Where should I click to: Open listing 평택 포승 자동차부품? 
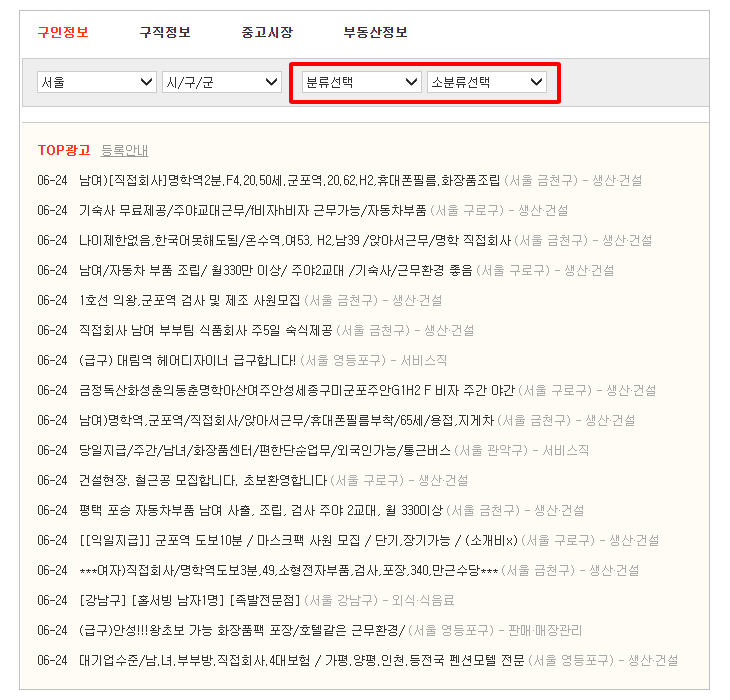click(261, 510)
